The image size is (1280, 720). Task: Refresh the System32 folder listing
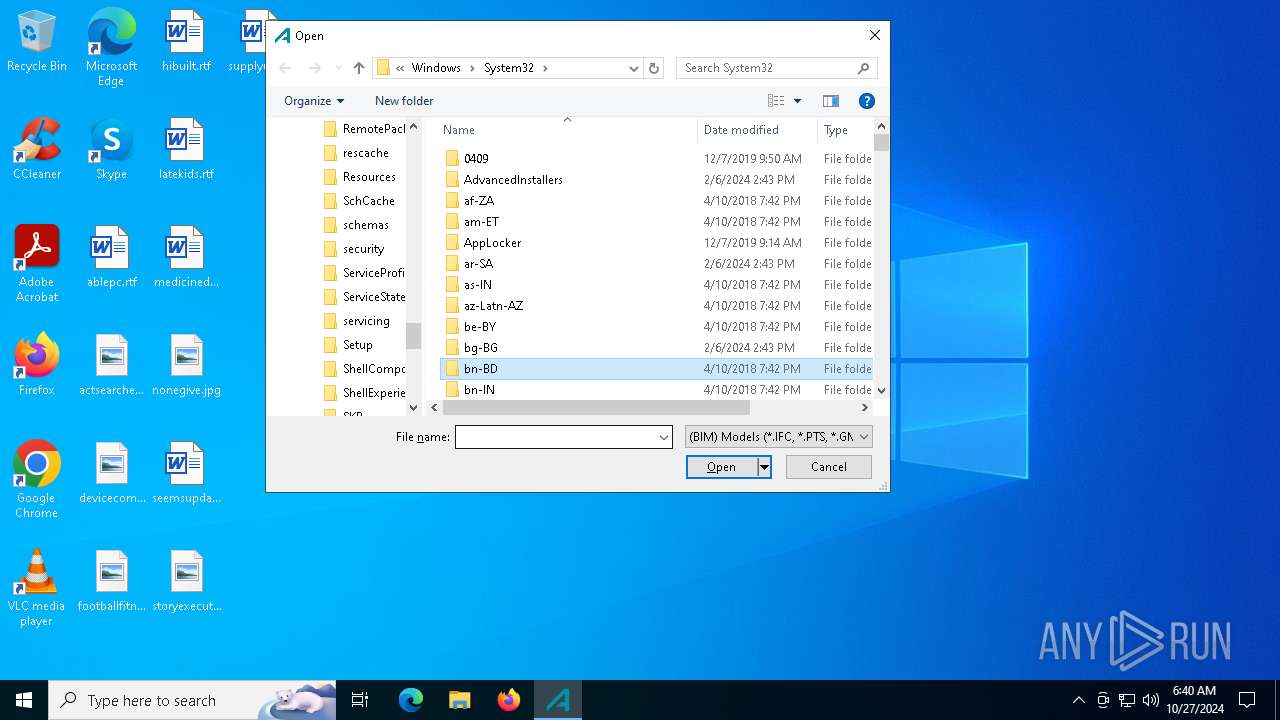tap(654, 68)
